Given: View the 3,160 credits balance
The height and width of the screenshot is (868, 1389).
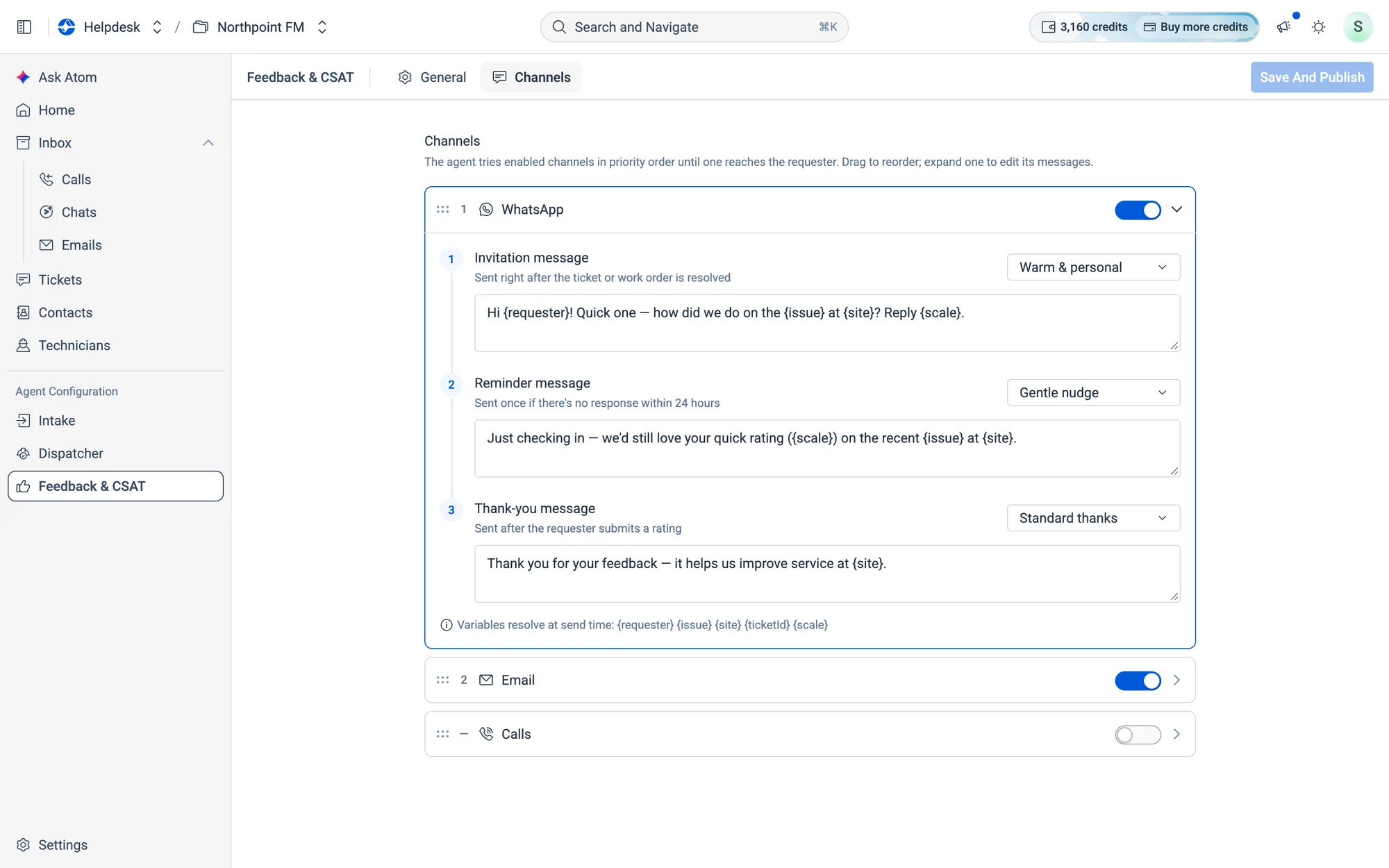Looking at the screenshot, I should 1084,27.
